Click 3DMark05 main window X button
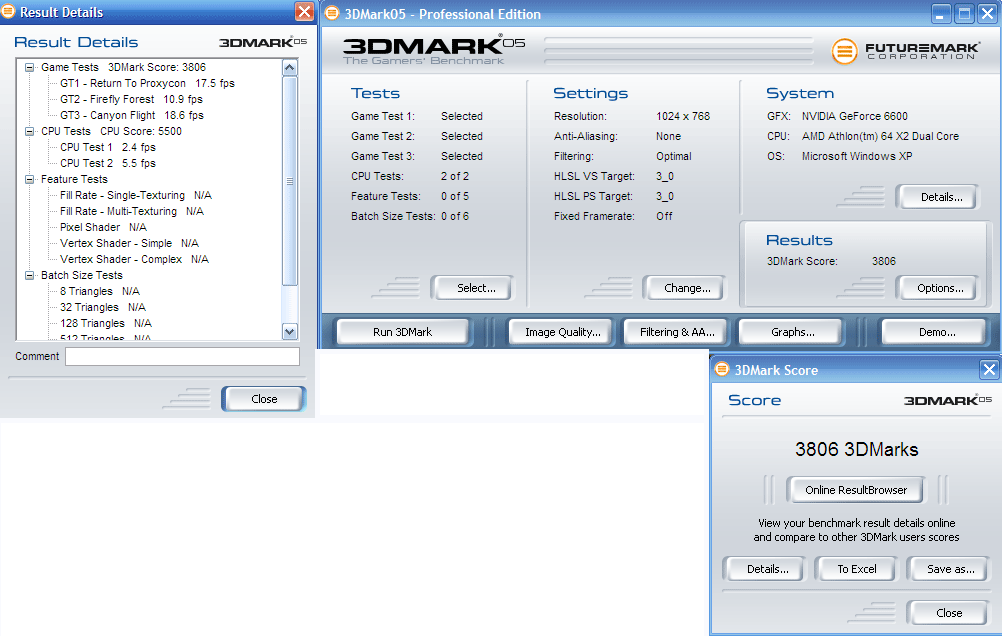 pos(987,14)
